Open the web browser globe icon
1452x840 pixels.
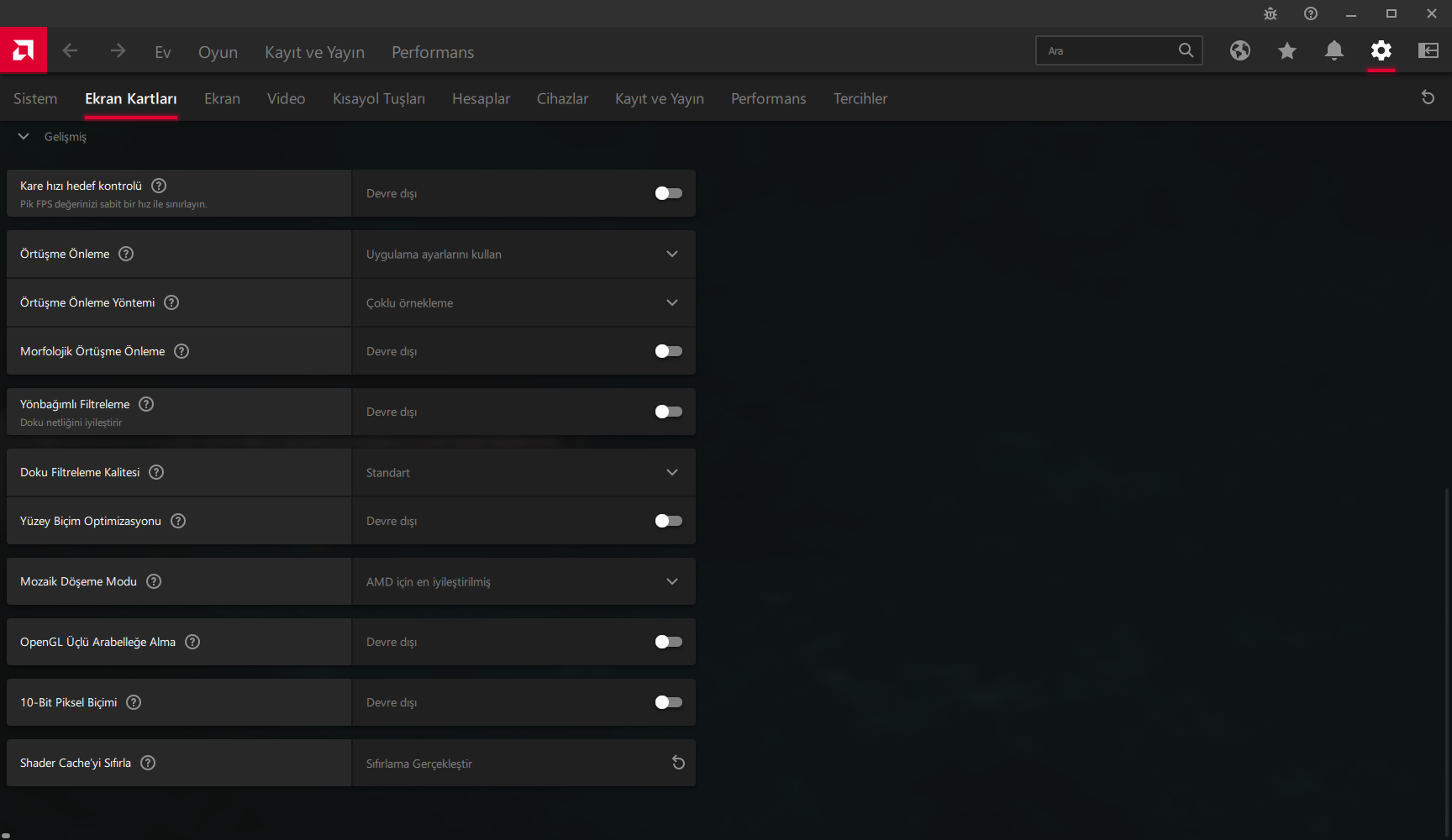coord(1240,50)
